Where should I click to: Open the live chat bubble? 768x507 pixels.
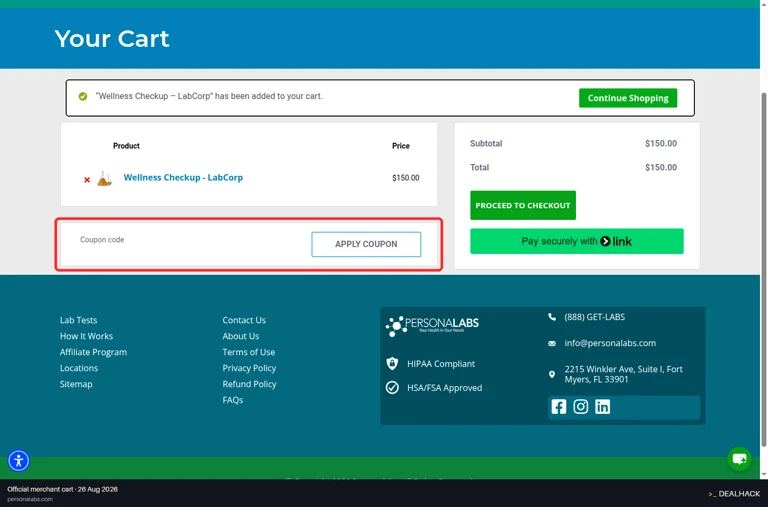tap(739, 459)
